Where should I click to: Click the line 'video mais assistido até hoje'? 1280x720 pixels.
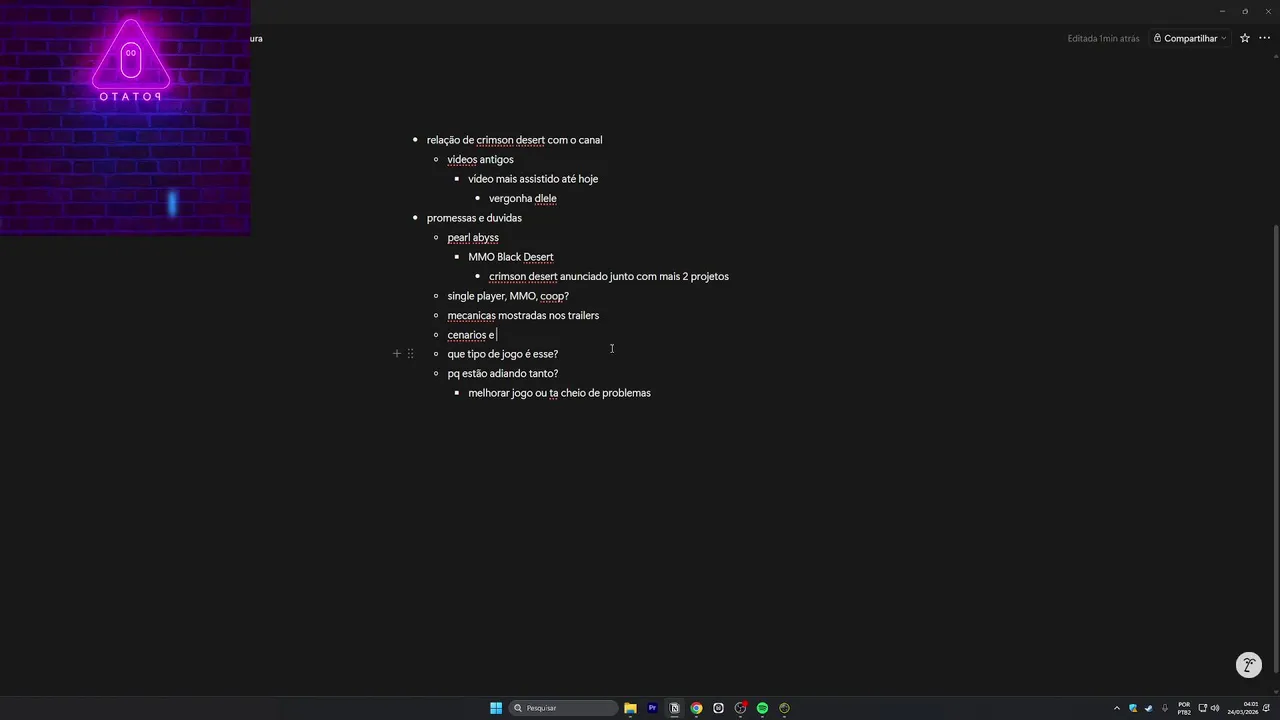tap(533, 179)
